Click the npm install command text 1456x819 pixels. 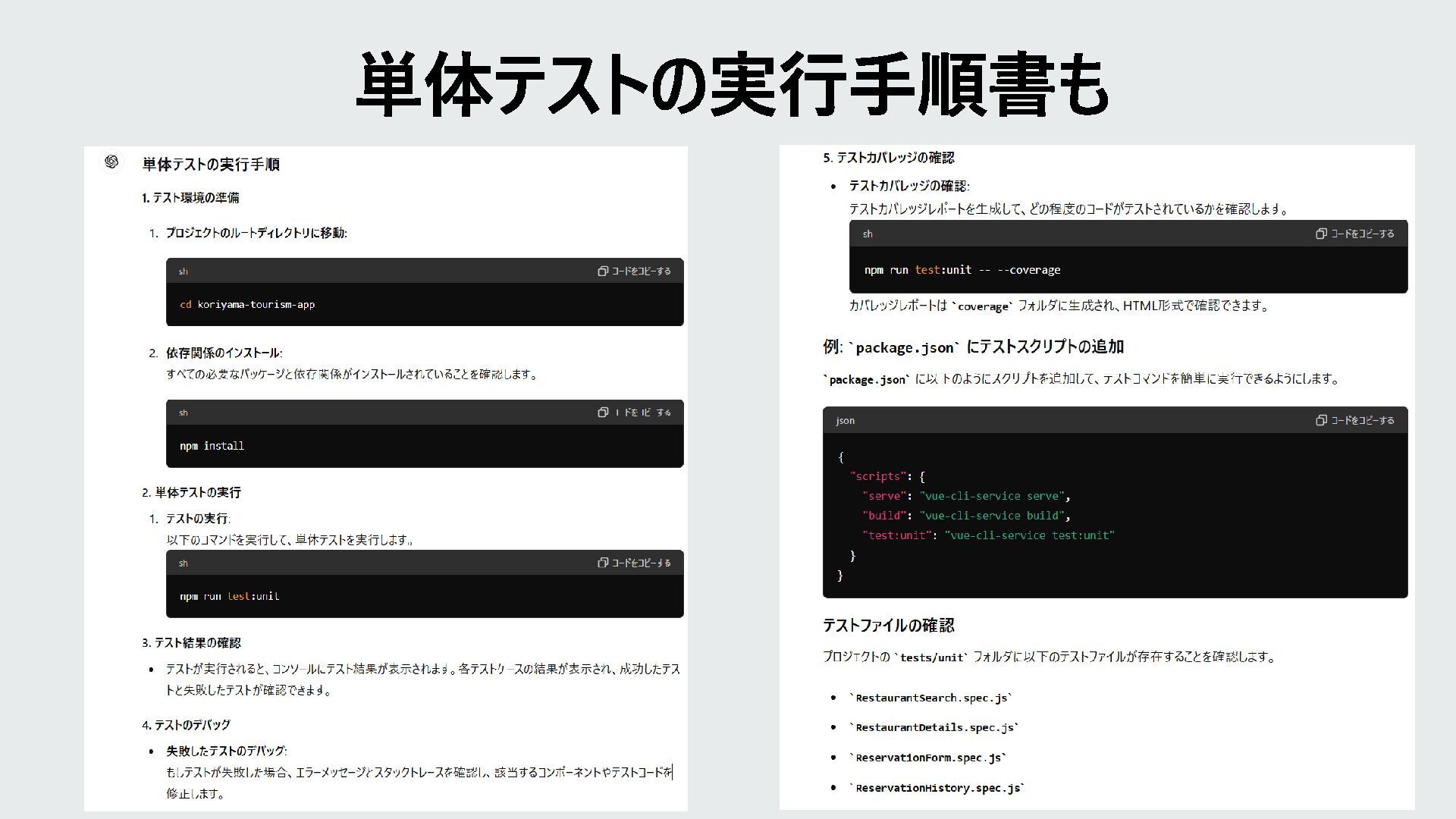[x=212, y=446]
